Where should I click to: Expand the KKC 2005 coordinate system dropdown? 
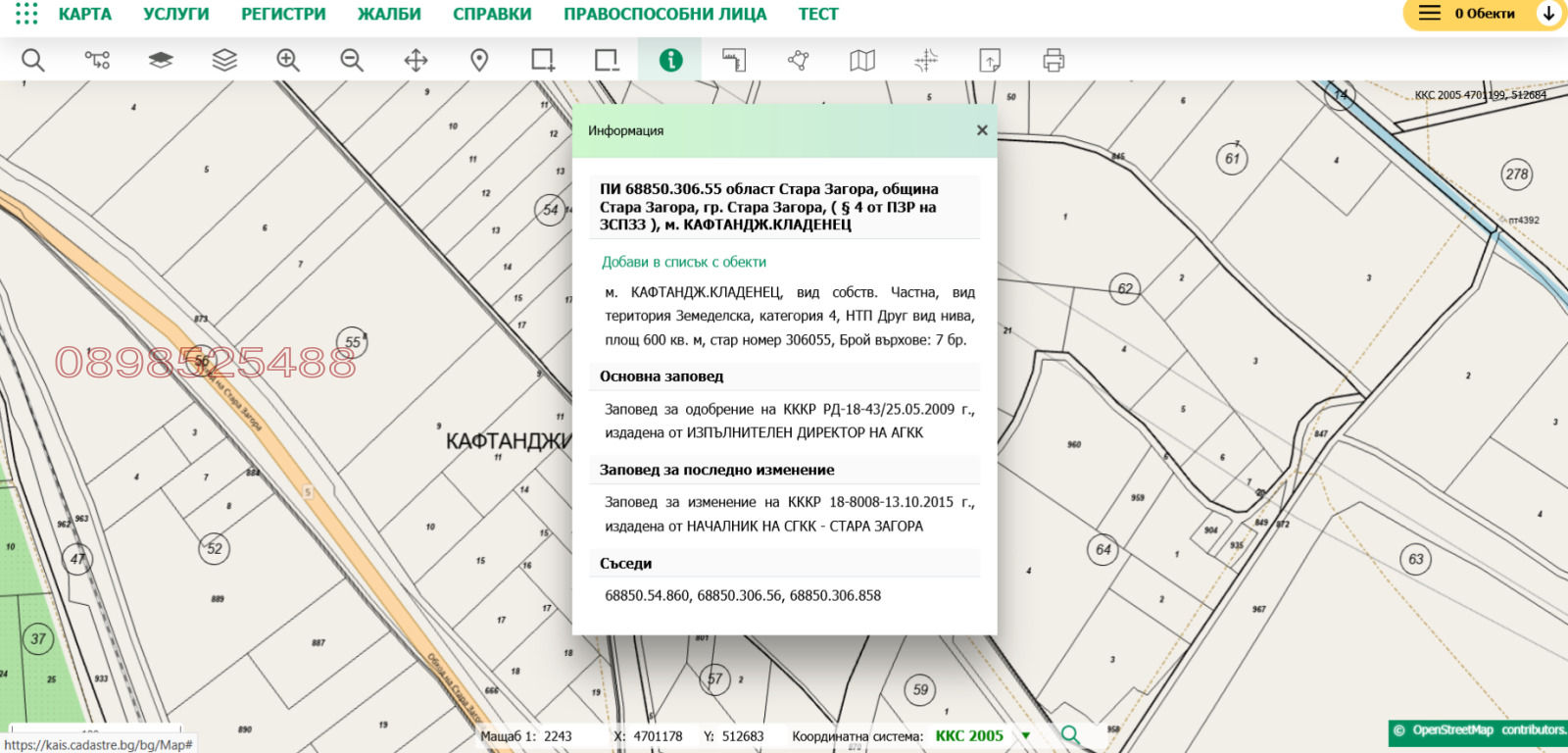tap(1026, 735)
